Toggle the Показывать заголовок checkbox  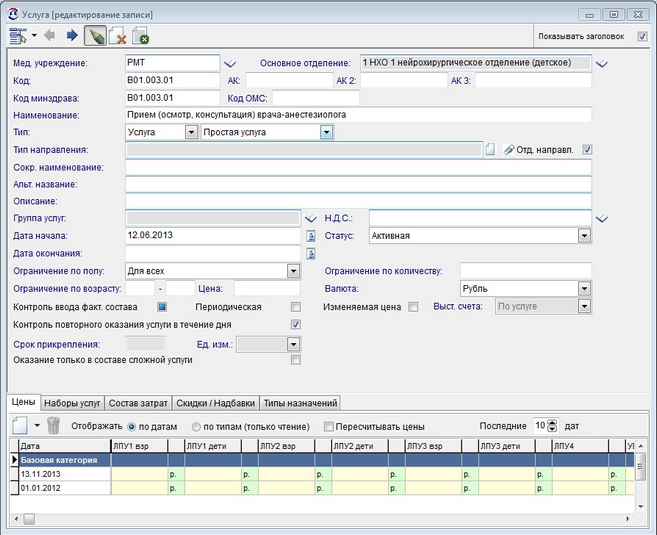[x=642, y=36]
